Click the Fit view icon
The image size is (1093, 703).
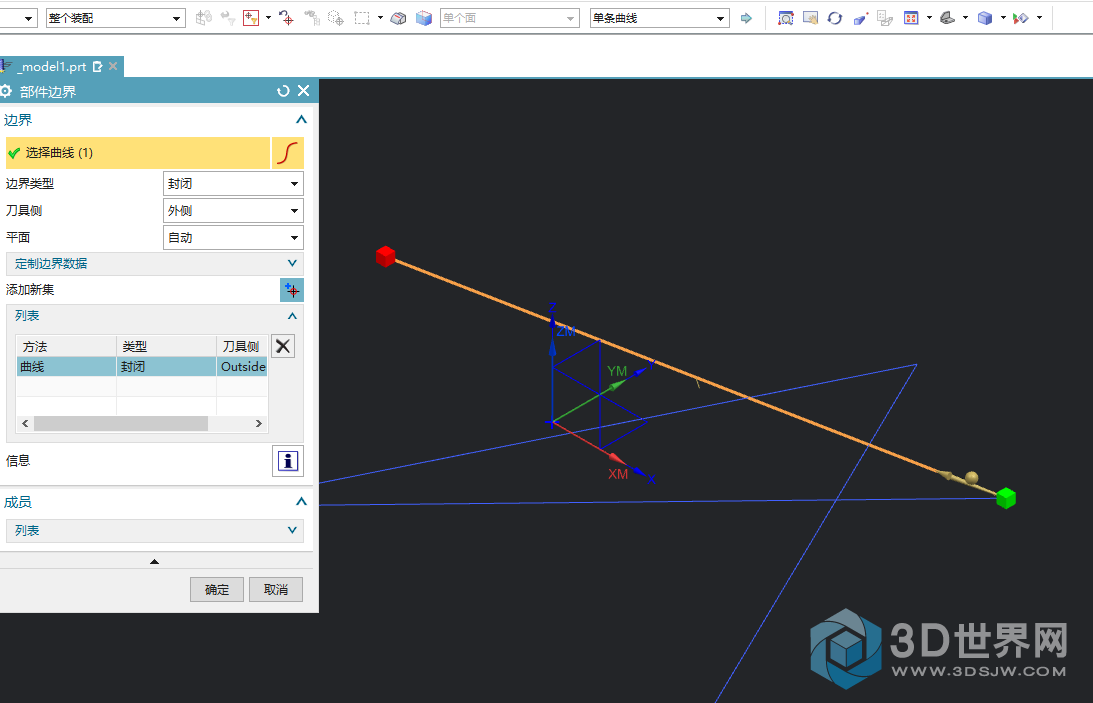[910, 18]
